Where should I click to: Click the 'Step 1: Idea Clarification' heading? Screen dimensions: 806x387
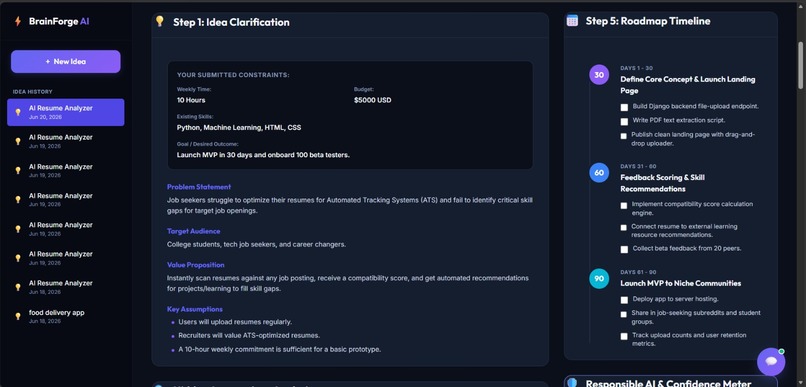click(x=231, y=22)
